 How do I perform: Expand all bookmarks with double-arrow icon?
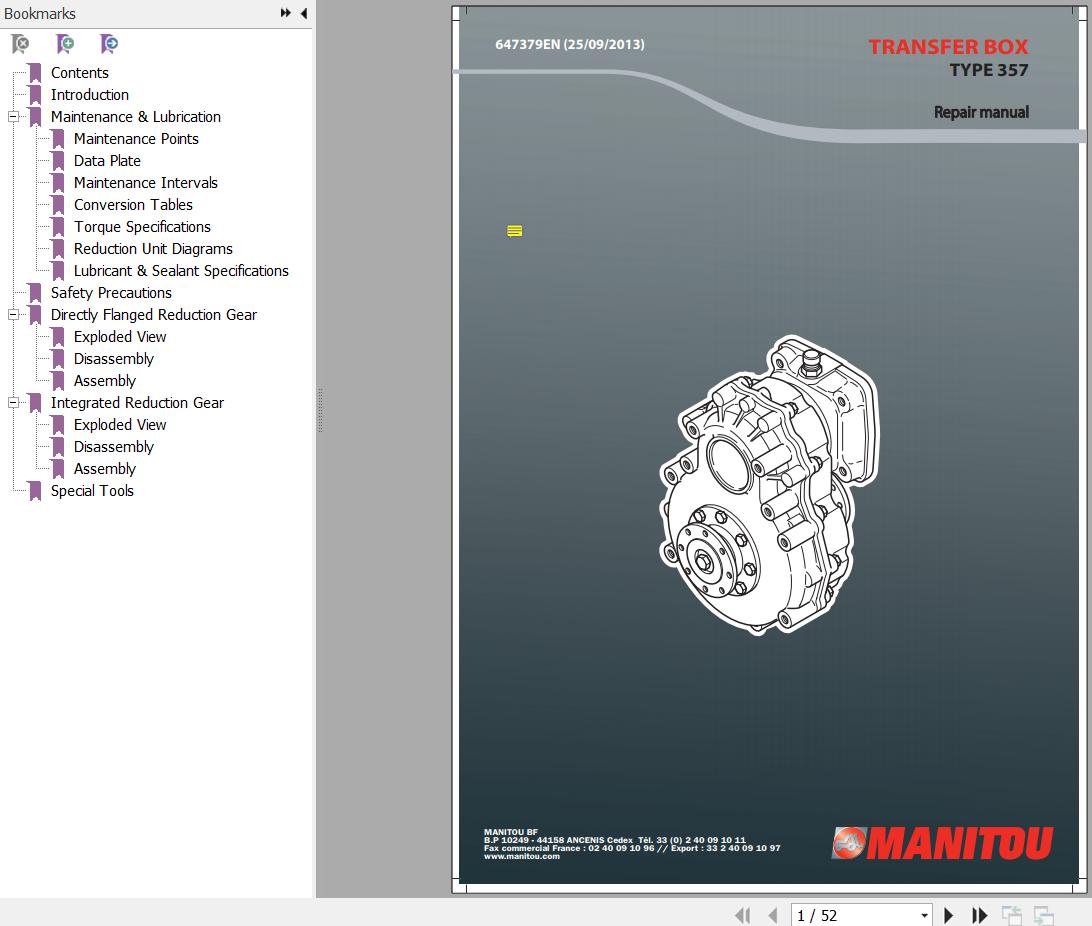(286, 13)
